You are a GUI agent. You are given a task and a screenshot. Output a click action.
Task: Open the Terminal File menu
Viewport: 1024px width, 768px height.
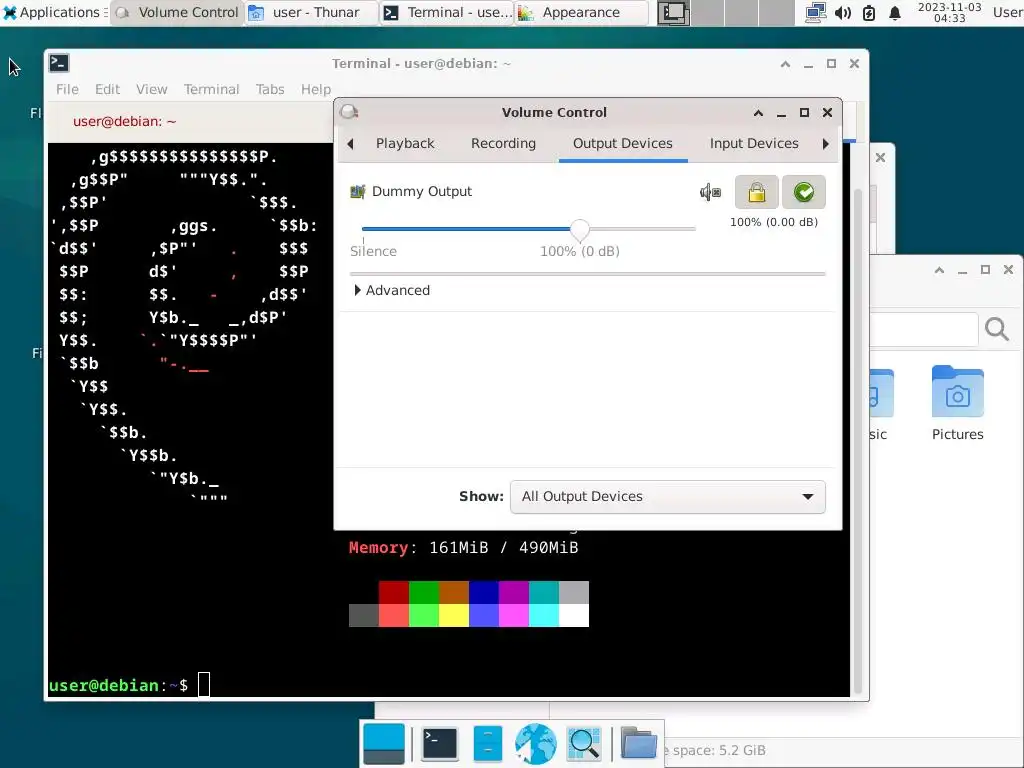click(67, 89)
